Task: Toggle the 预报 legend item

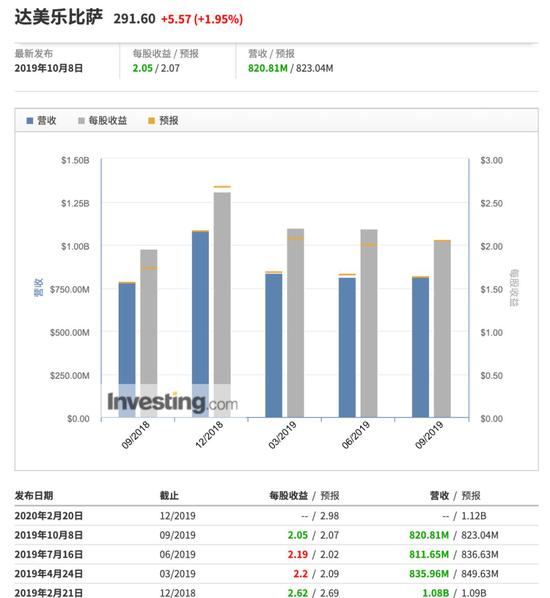Action: click(x=163, y=121)
